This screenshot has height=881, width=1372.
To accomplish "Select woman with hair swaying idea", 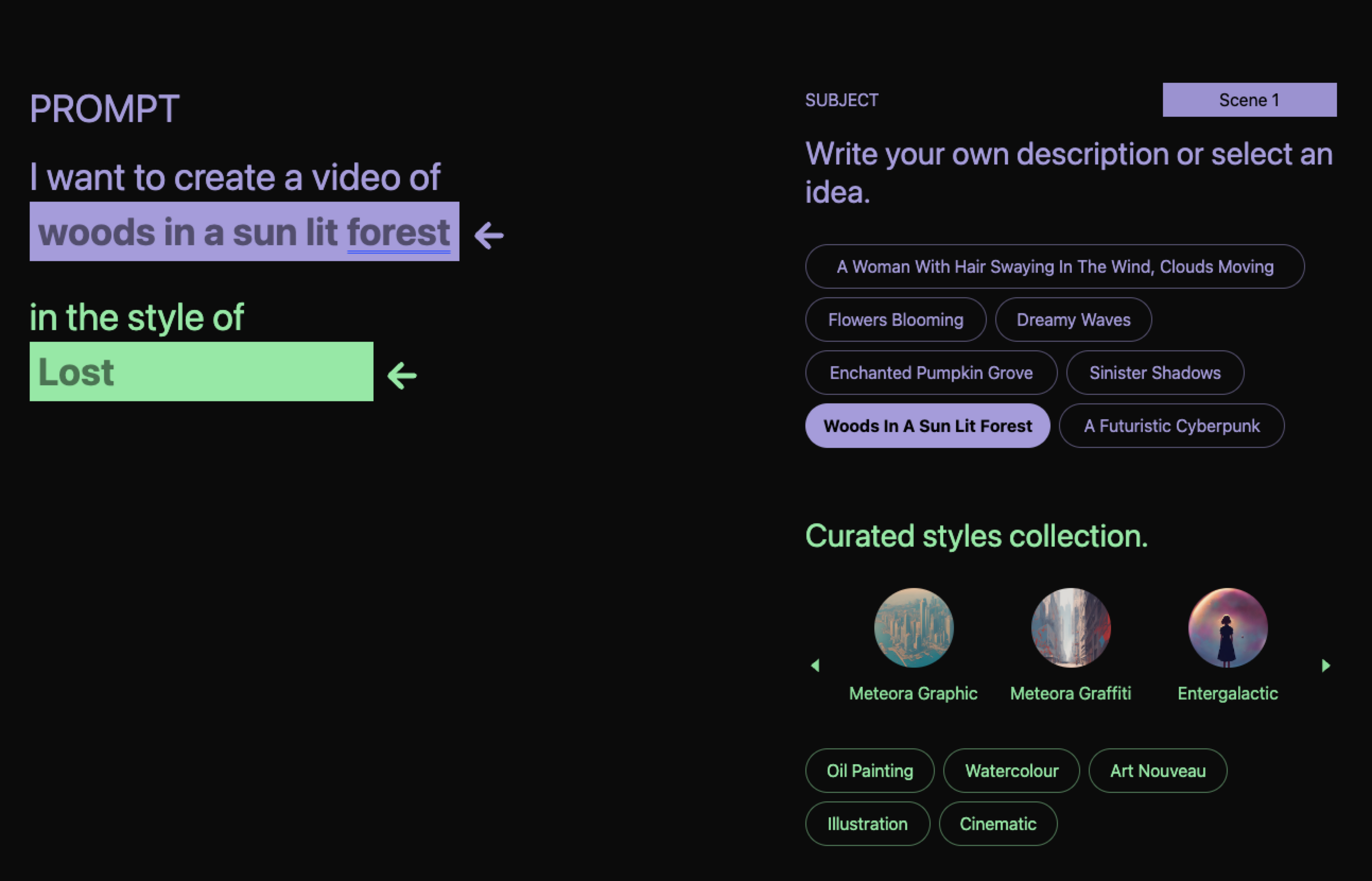I will [x=1054, y=266].
